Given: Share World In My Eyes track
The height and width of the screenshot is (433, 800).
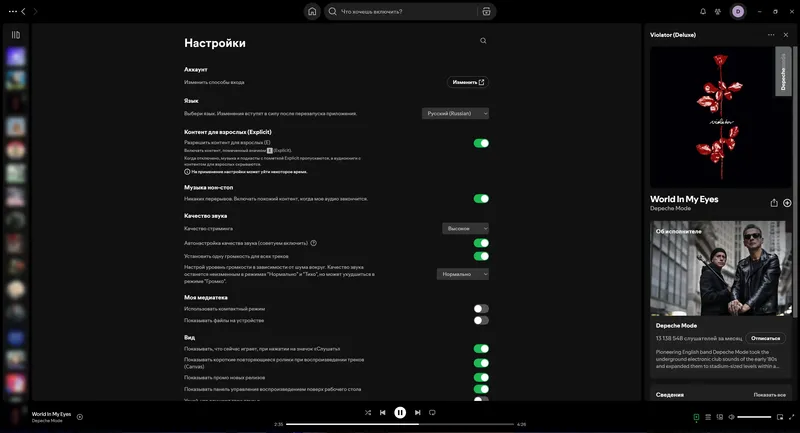Looking at the screenshot, I should pos(774,202).
